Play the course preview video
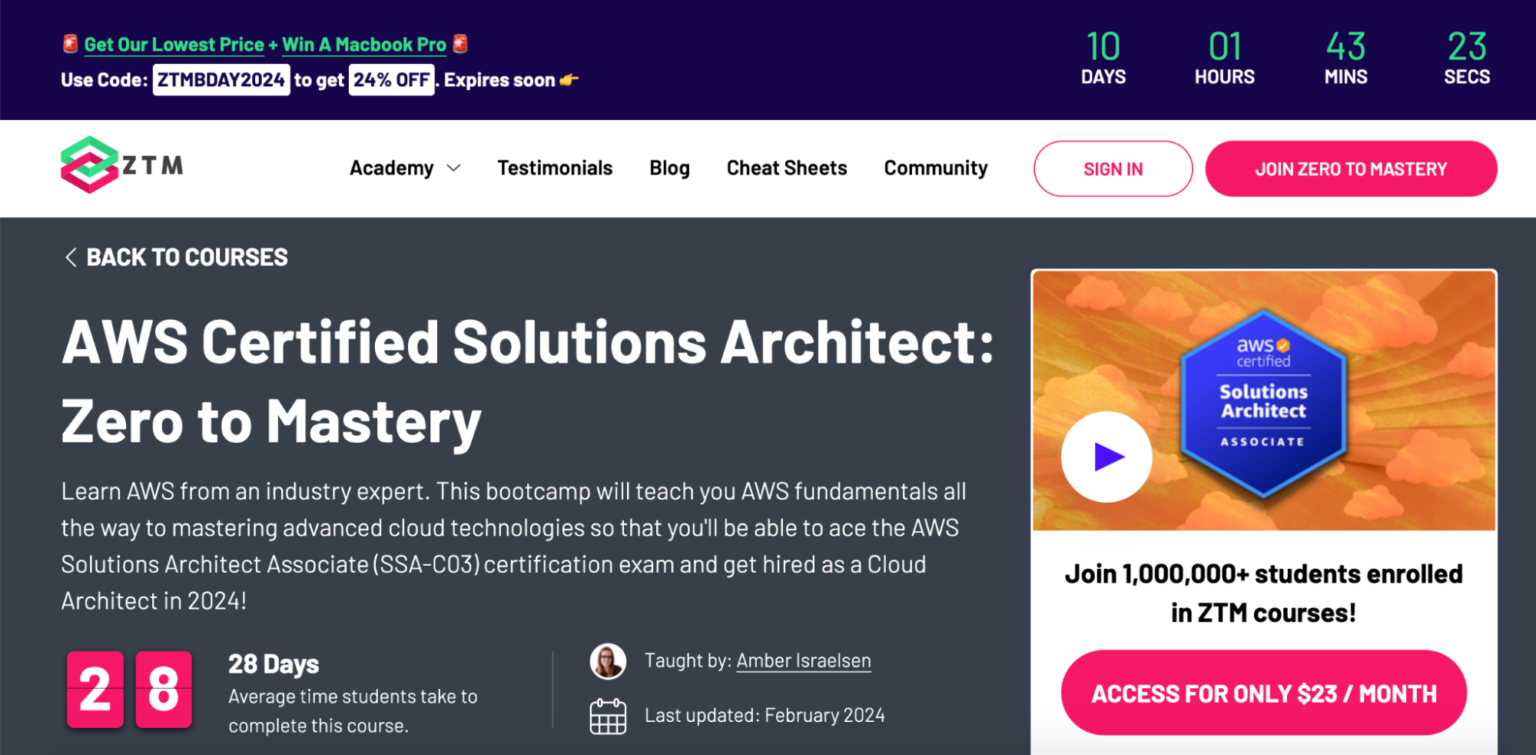The height and width of the screenshot is (755, 1536). click(1105, 455)
